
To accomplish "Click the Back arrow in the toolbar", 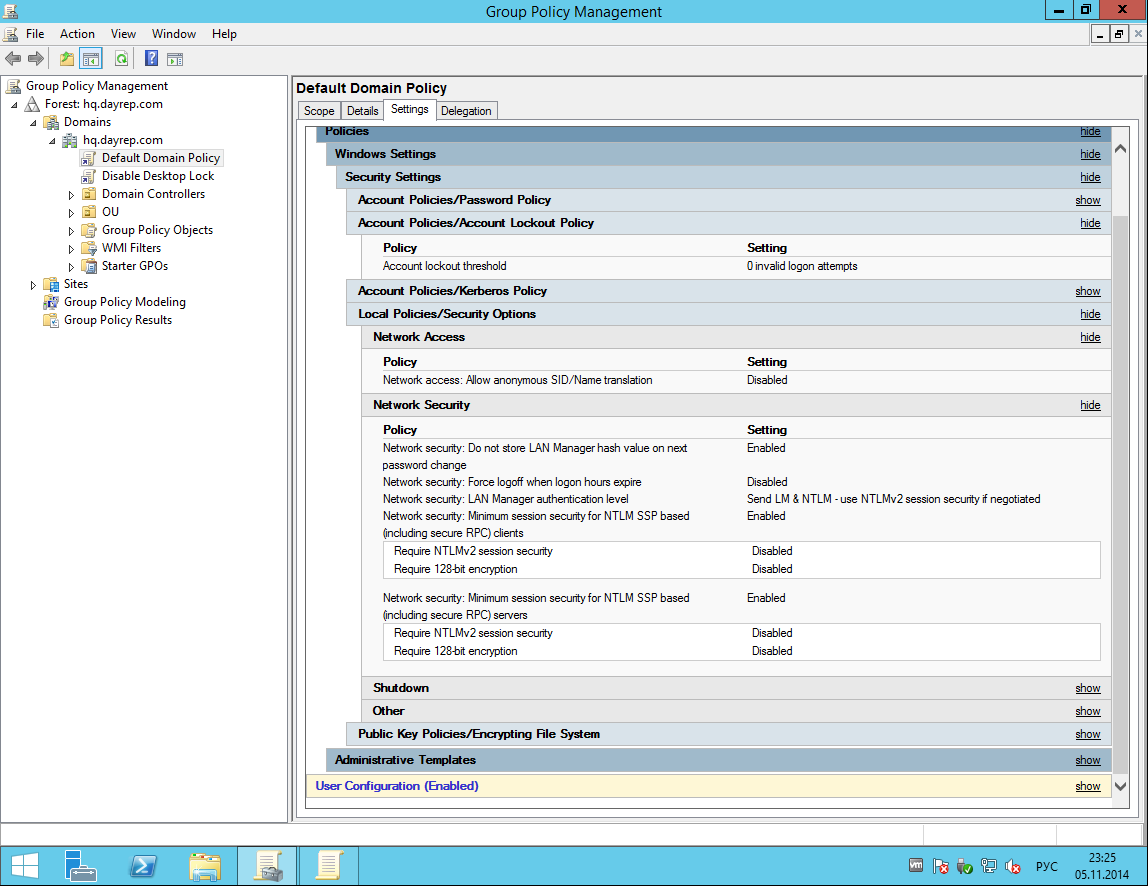I will 13,59.
